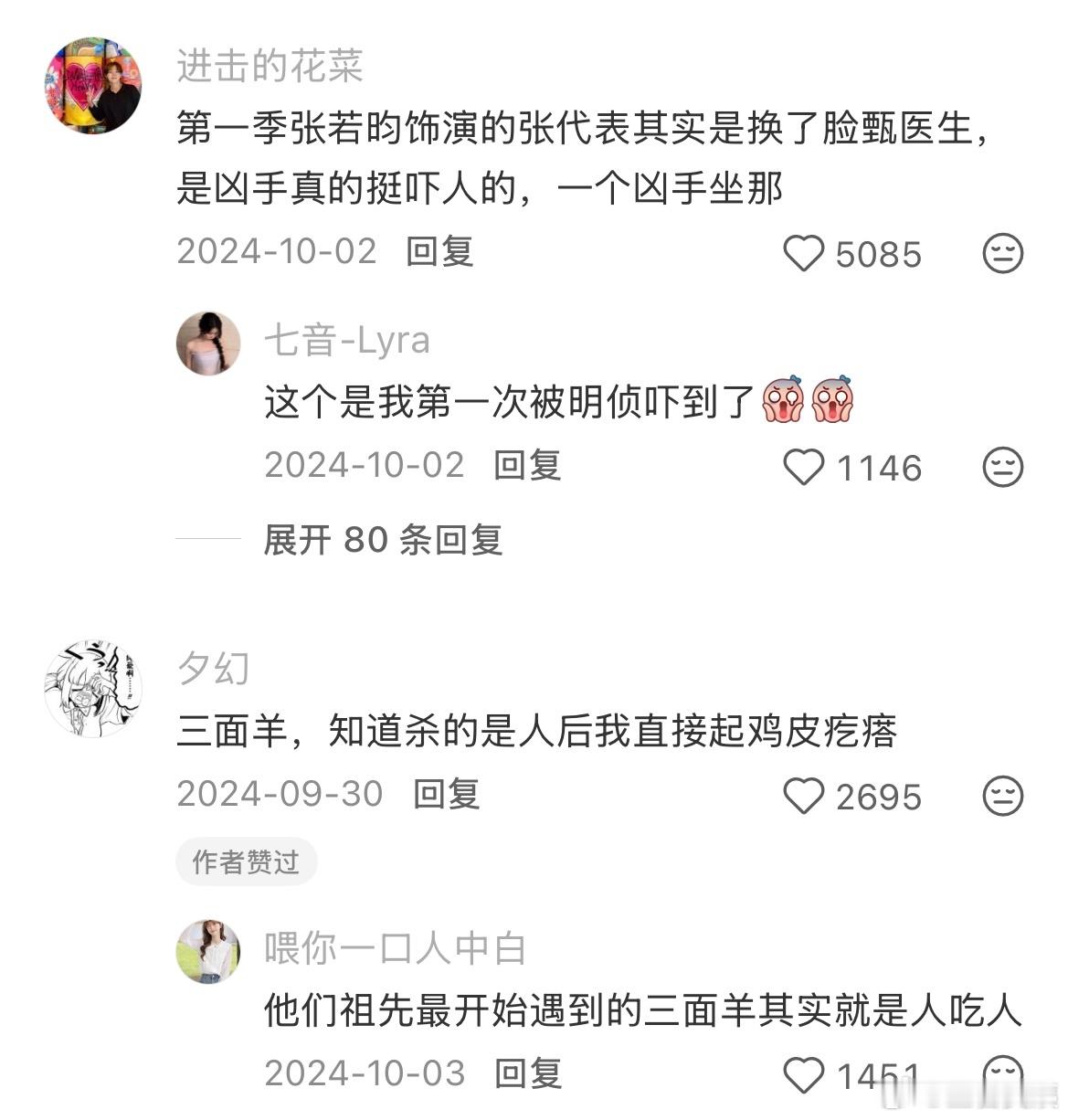Viewport: 1068px width, 1120px height.
Task: Reply to 喂你一口人中白 via 回复
Action: [x=528, y=1072]
